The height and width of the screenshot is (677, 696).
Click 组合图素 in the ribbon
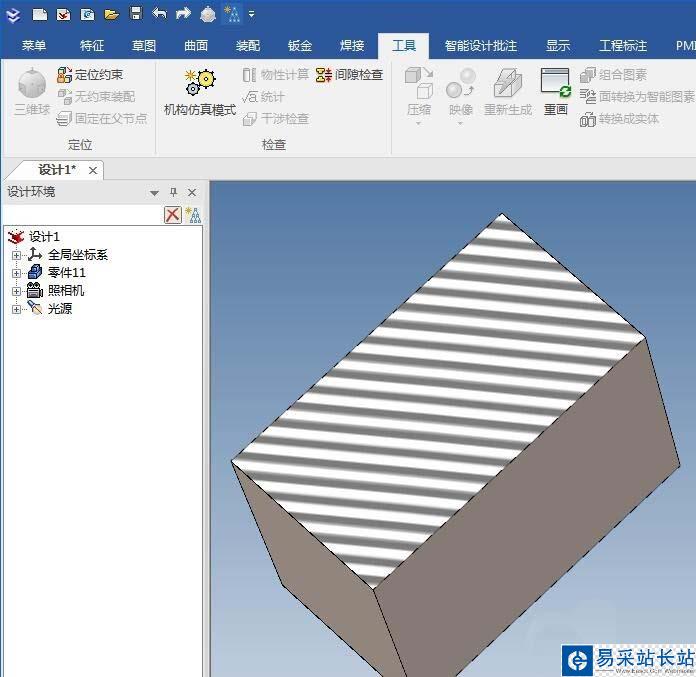tap(613, 75)
